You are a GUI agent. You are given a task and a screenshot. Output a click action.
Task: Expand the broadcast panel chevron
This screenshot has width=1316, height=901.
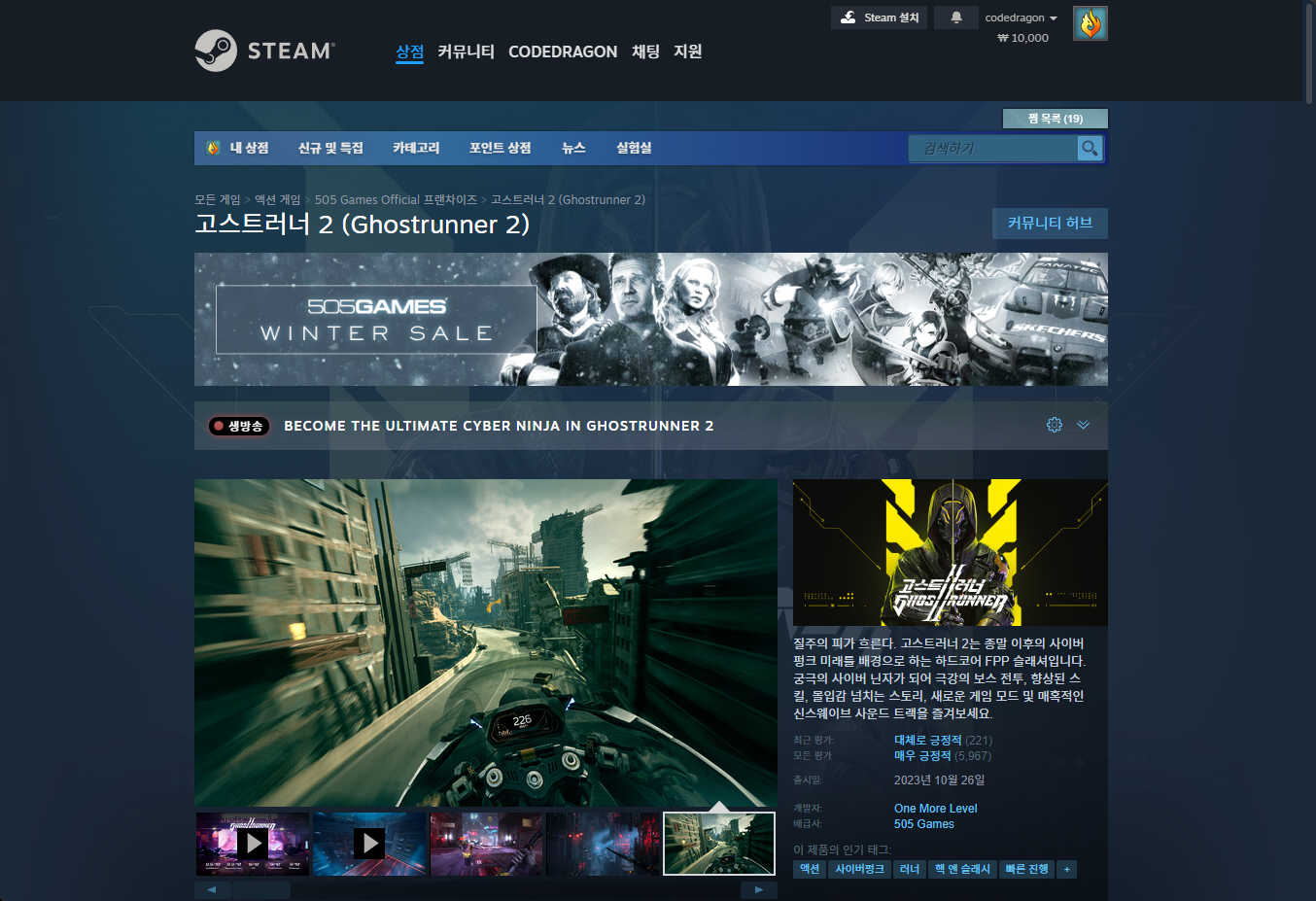point(1083,425)
